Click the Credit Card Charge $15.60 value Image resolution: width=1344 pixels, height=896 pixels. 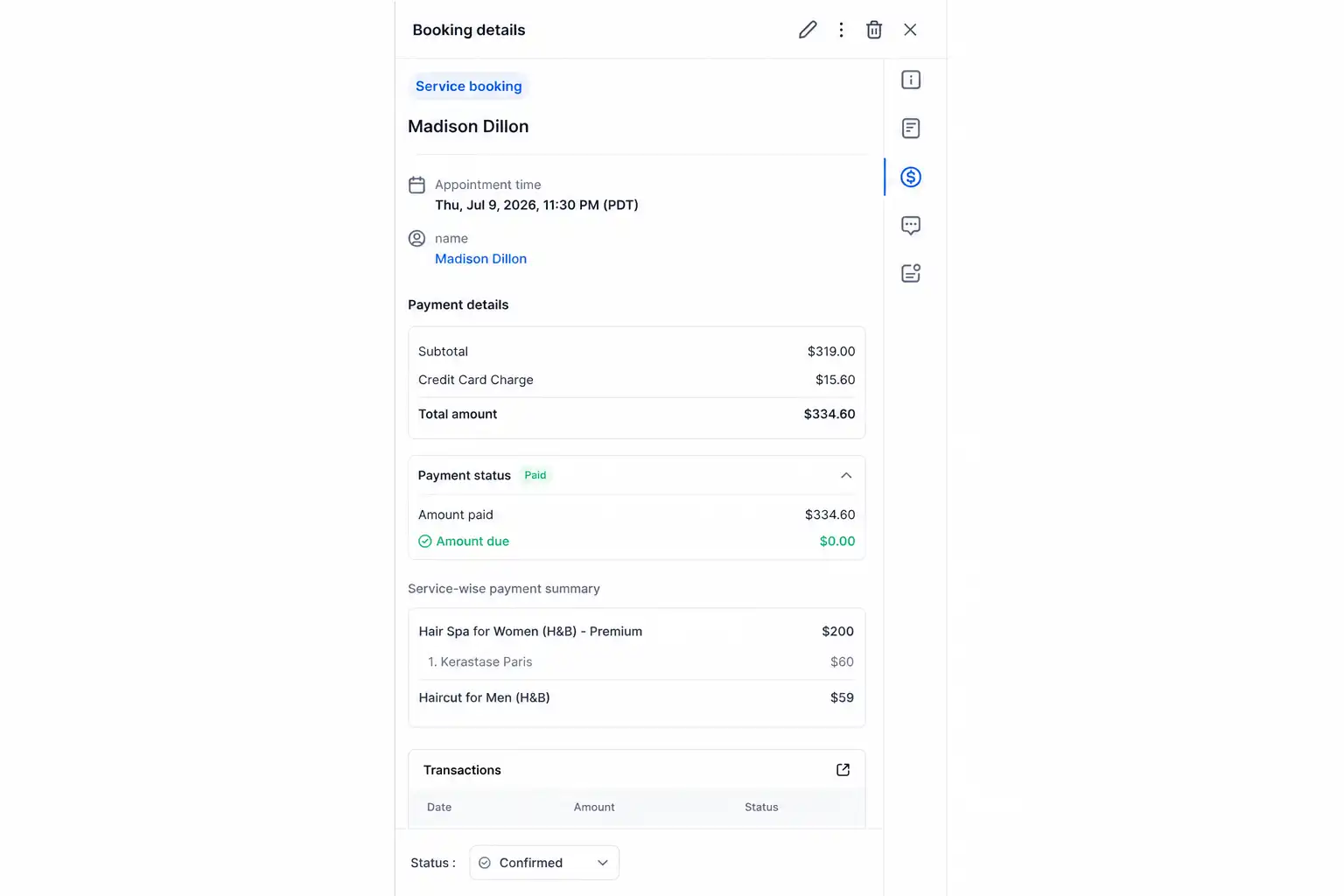[x=836, y=380]
